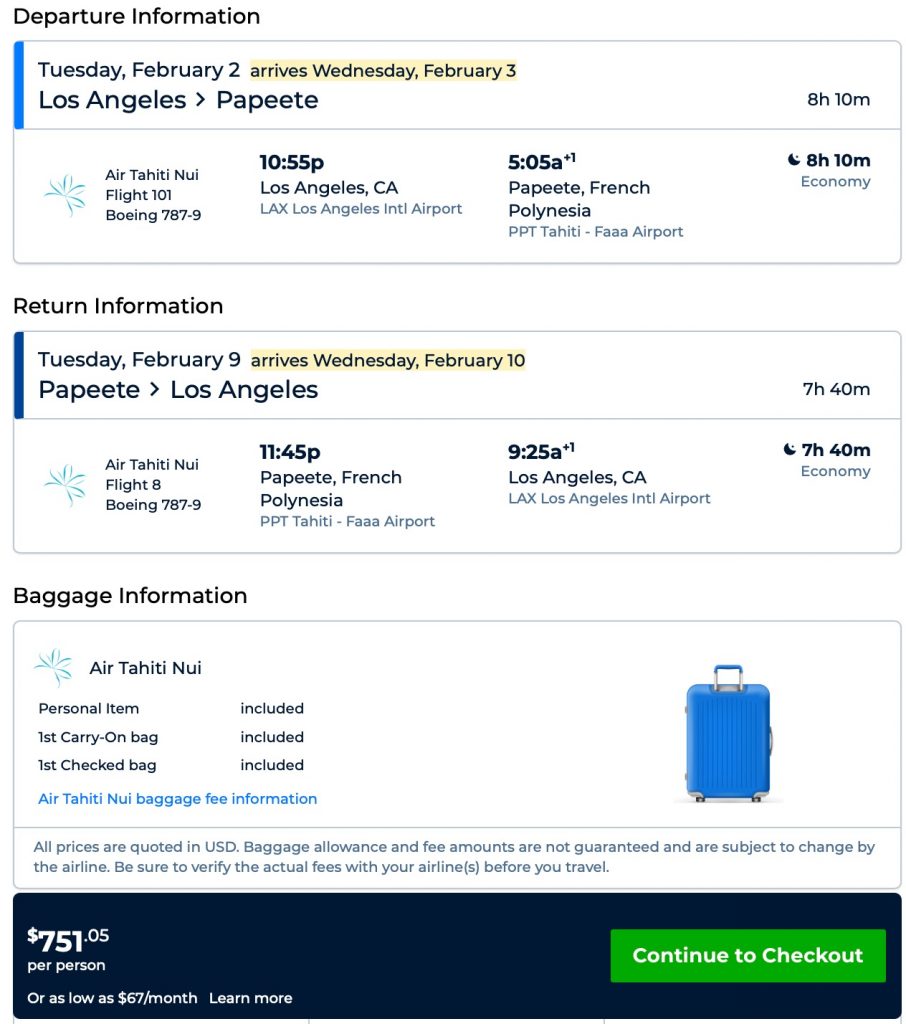
Task: Click the 10:55p departure time from Los Angeles
Action: [x=292, y=162]
